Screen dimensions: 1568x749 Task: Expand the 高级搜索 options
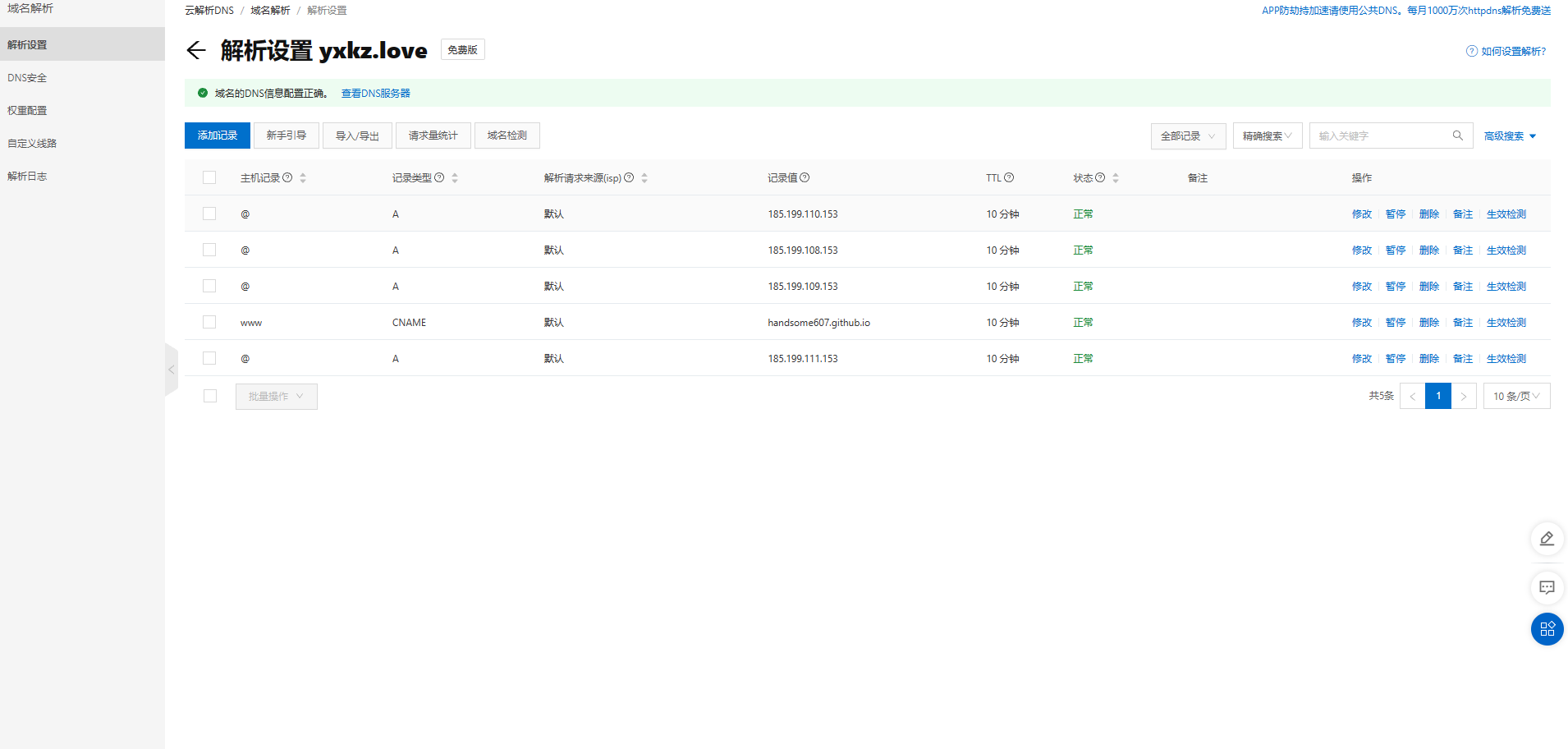1509,136
